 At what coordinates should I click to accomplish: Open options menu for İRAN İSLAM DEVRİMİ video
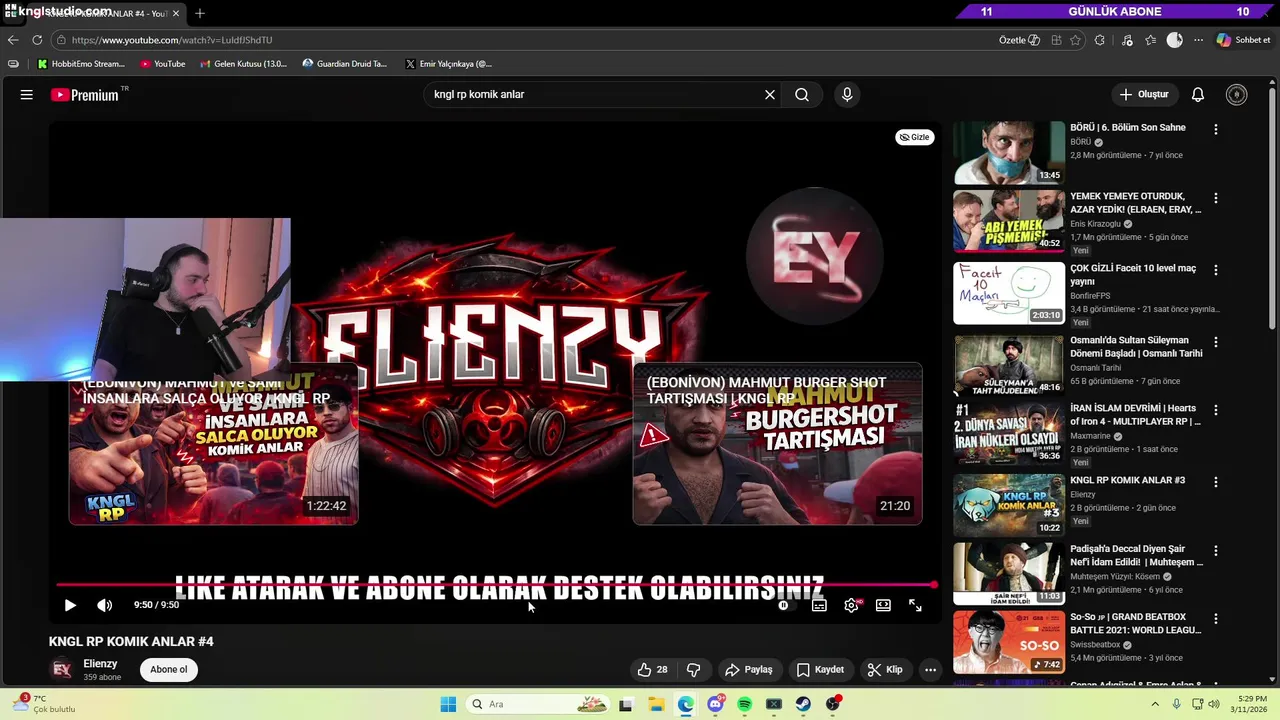point(1216,411)
